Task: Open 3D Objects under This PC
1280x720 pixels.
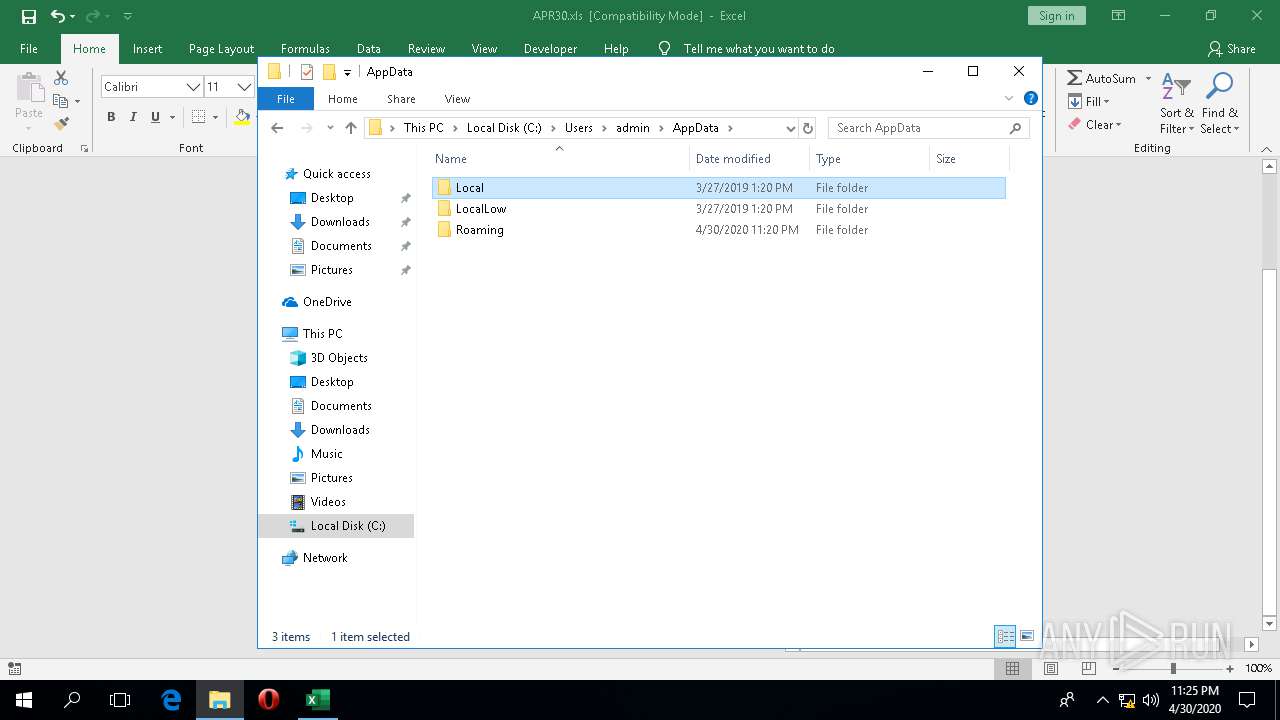Action: (x=339, y=358)
